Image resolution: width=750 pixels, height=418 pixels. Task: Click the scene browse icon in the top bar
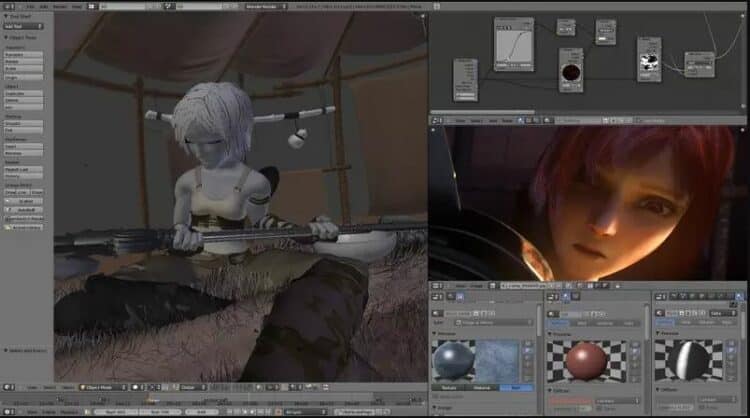[x=168, y=7]
